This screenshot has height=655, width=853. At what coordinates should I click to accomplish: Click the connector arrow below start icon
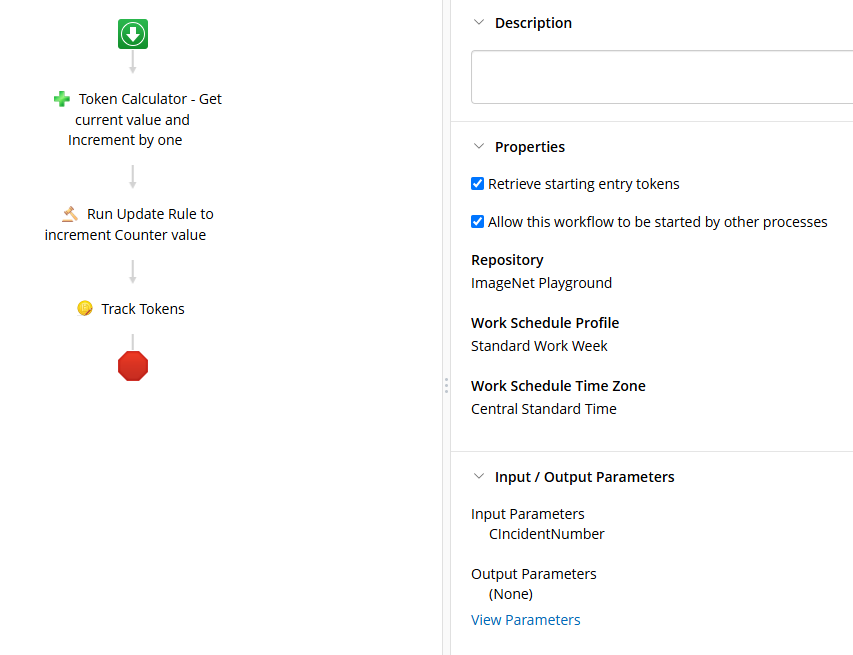[133, 61]
